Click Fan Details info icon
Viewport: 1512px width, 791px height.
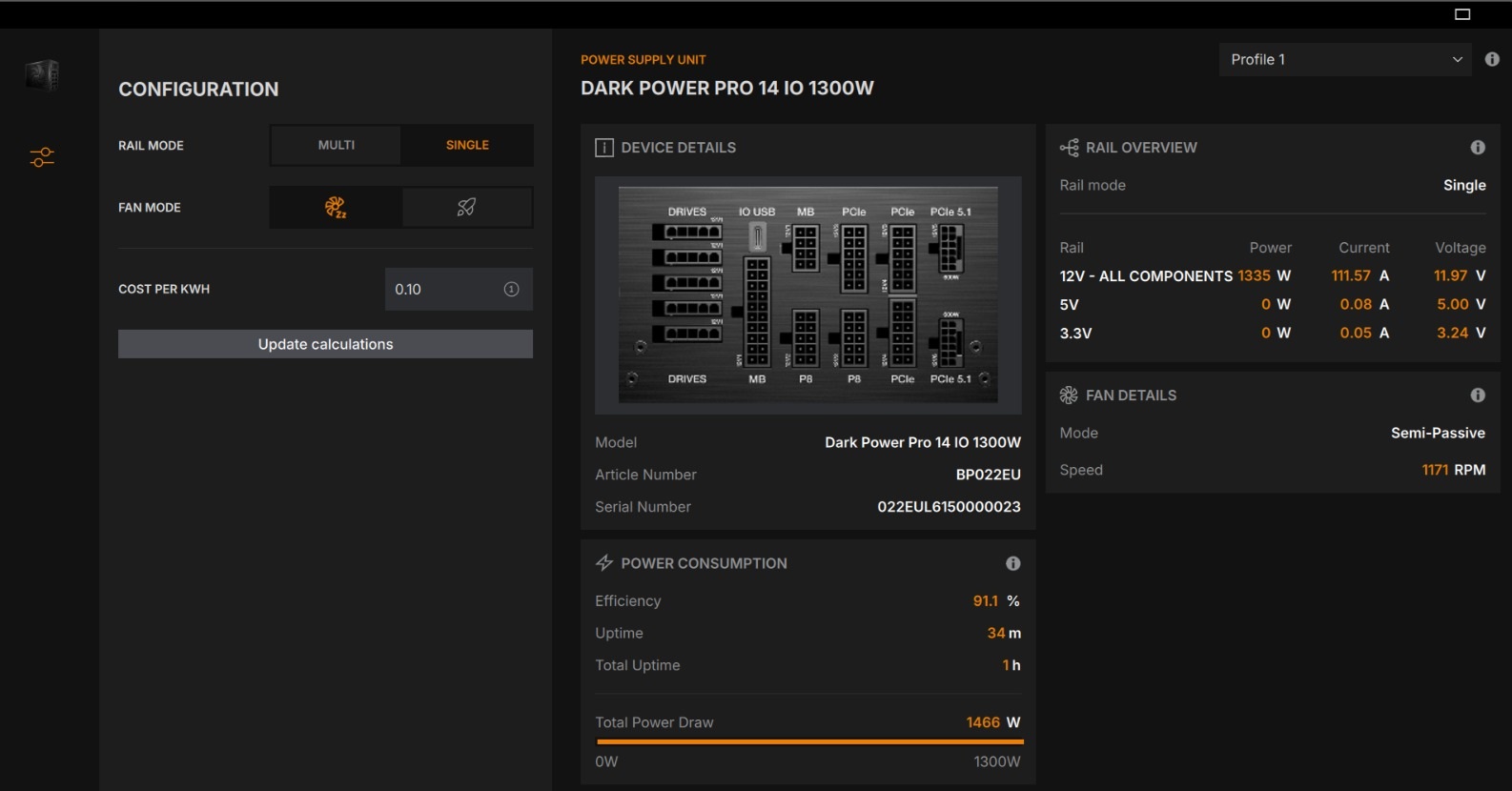[1478, 395]
